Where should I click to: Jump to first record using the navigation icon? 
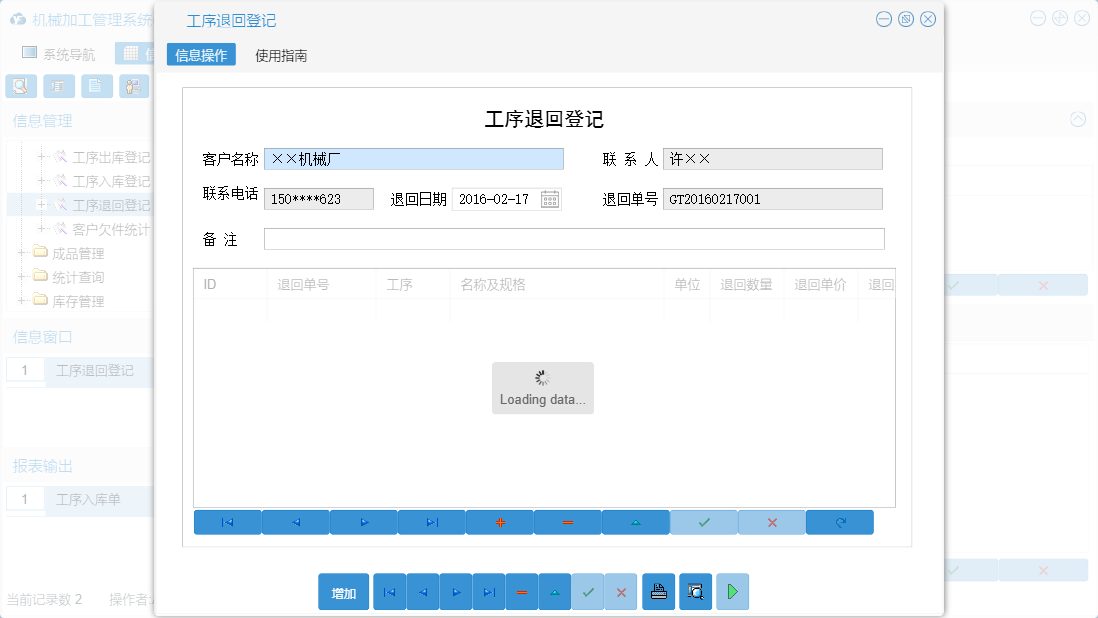[227, 521]
